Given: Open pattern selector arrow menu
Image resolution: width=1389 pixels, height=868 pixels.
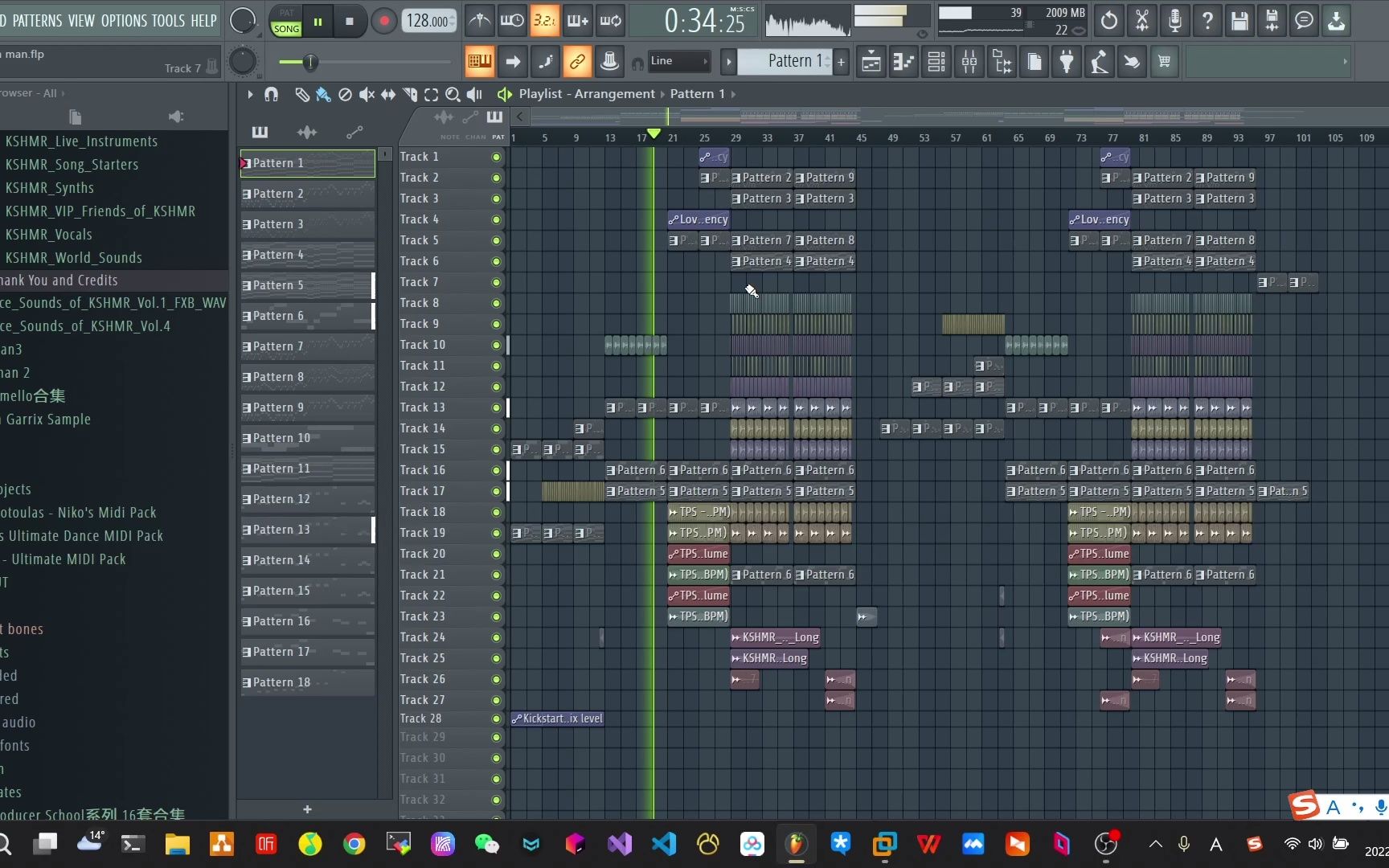Looking at the screenshot, I should [x=728, y=61].
